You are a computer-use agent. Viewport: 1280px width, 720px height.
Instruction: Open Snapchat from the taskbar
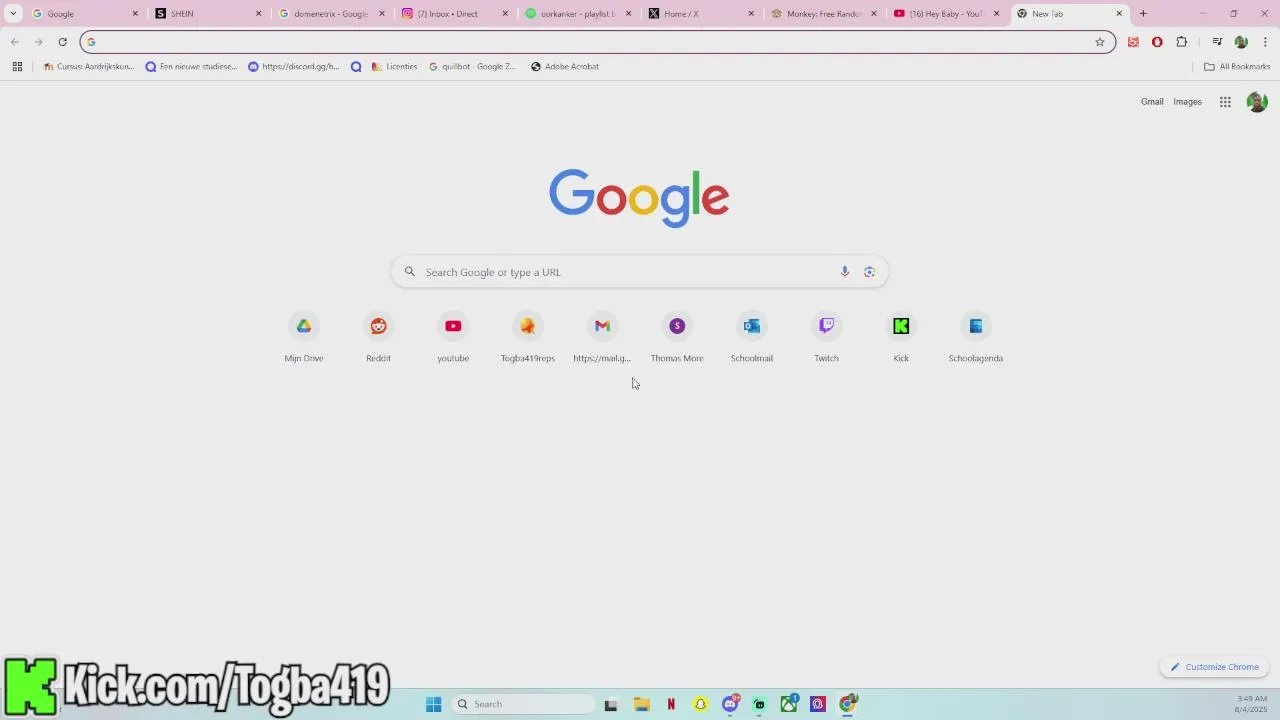coord(701,704)
